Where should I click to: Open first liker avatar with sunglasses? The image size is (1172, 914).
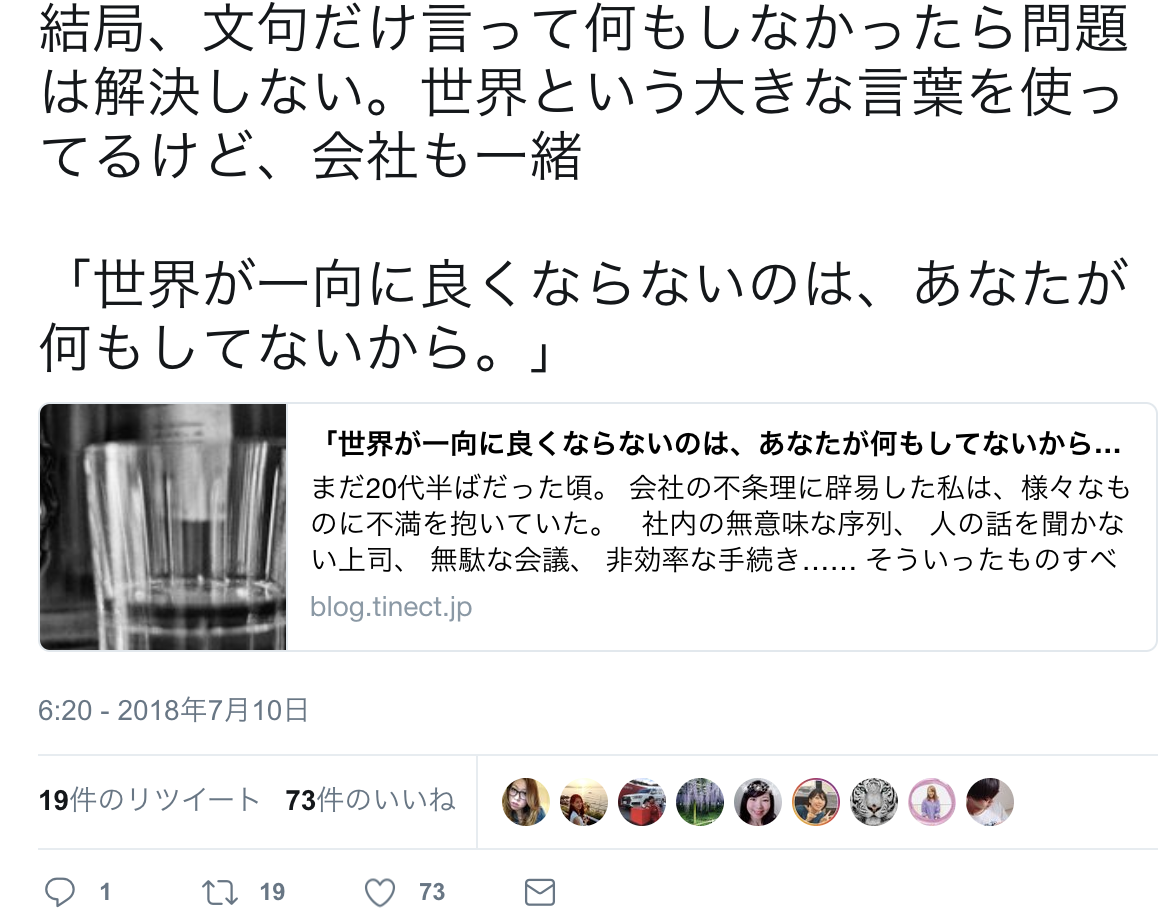525,802
